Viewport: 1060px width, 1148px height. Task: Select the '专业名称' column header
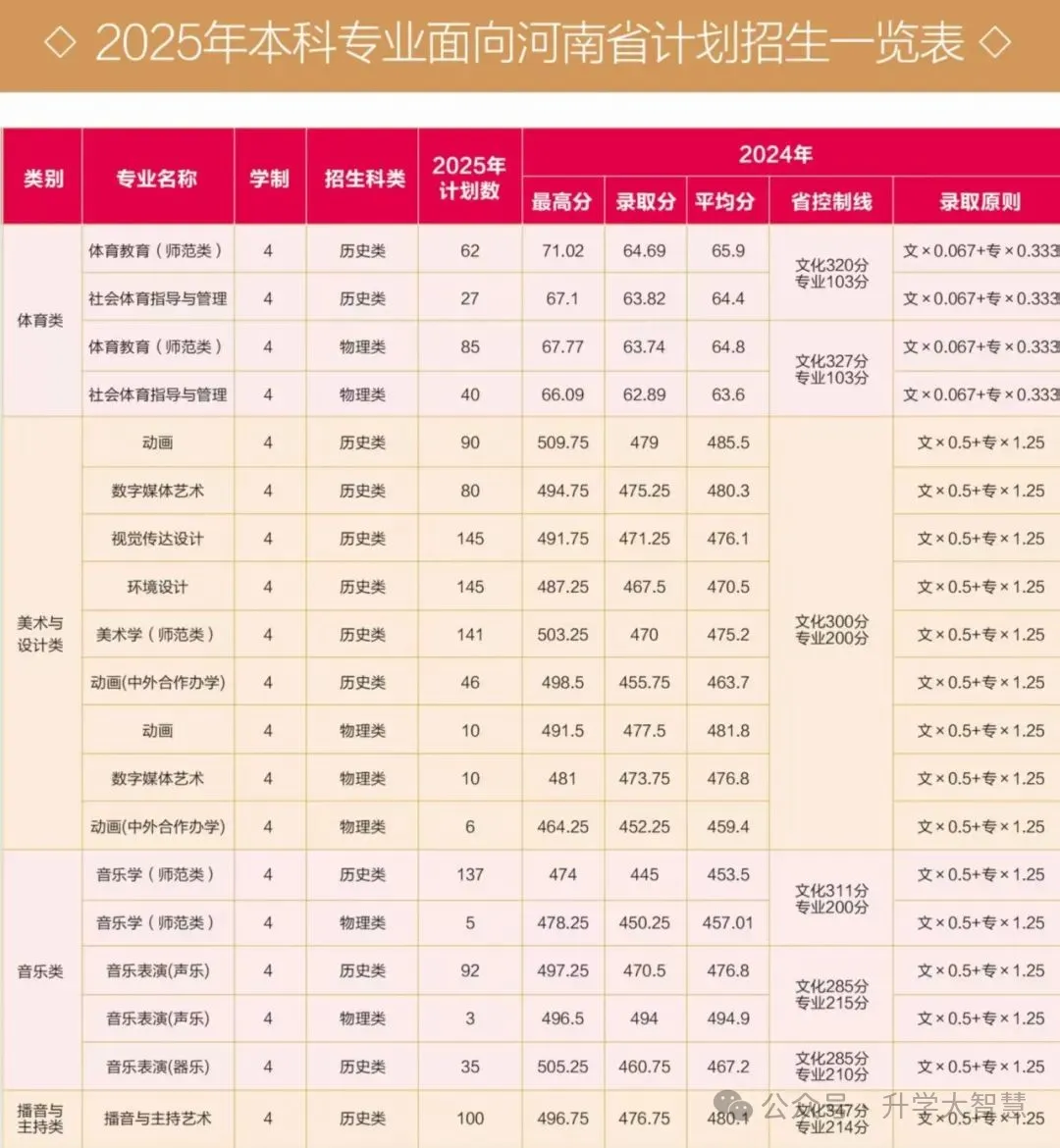pos(157,178)
